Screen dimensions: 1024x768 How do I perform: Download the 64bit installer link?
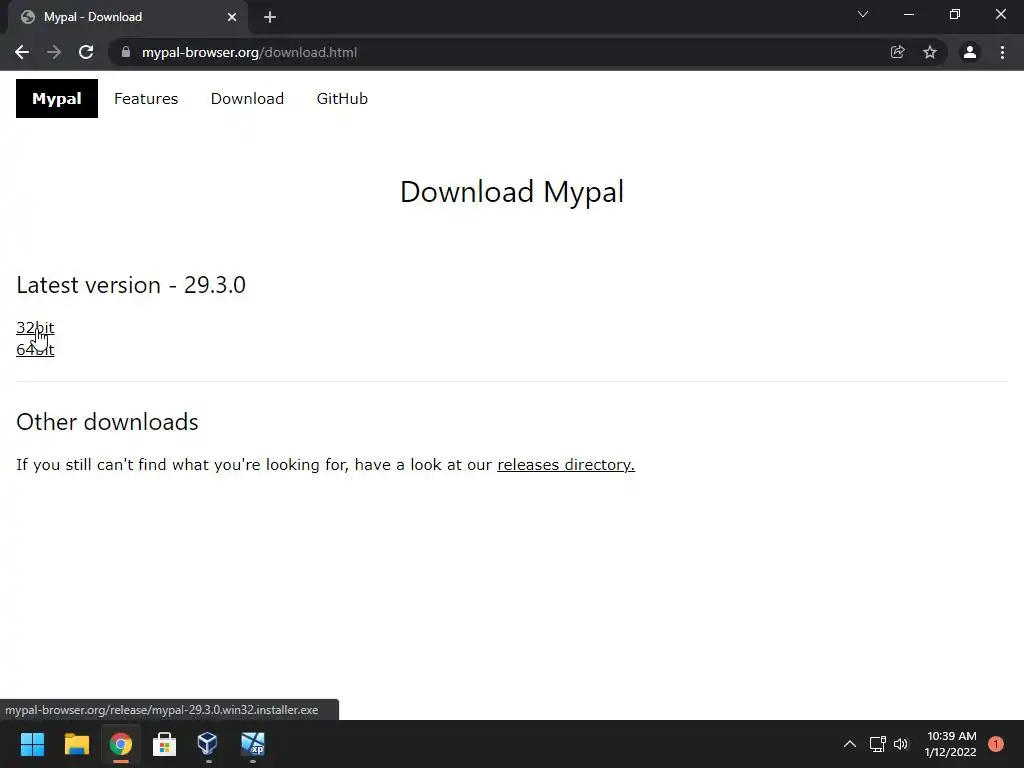pyautogui.click(x=35, y=349)
